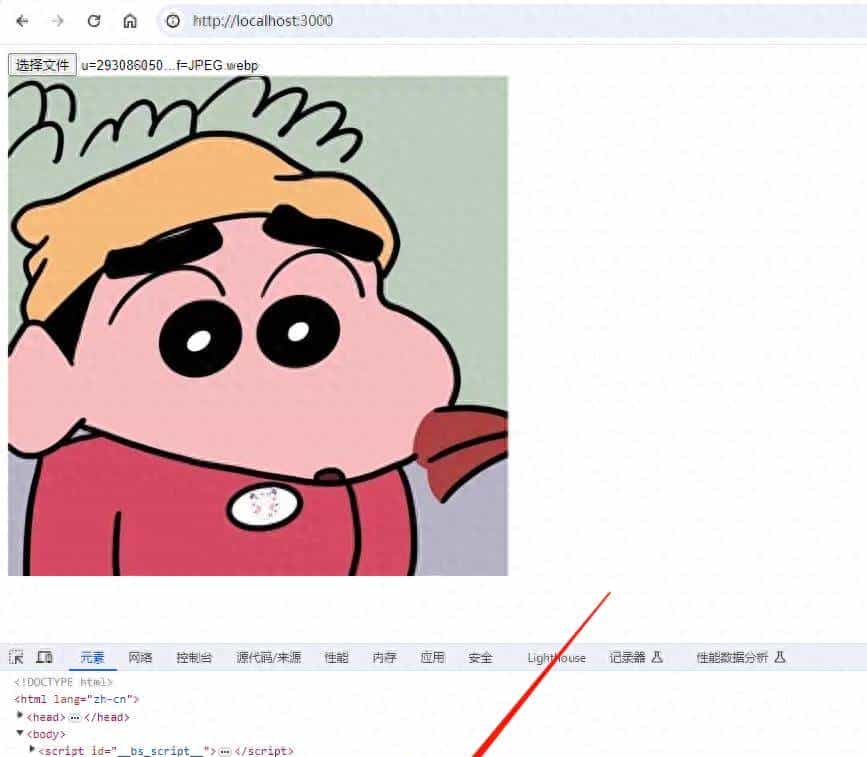Open the 源代码/来源 tab
This screenshot has height=757, width=867.
269,657
